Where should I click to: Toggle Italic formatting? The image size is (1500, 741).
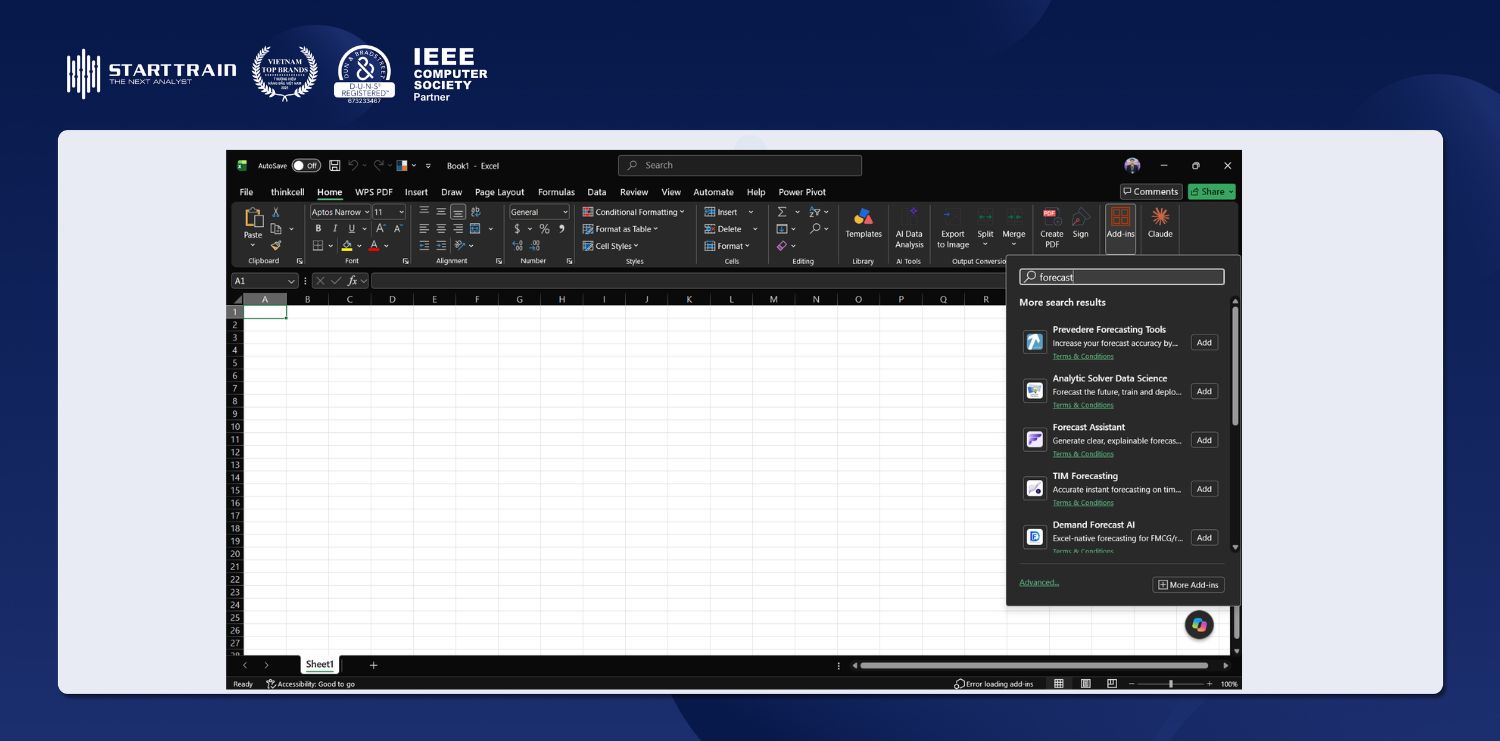tap(335, 229)
